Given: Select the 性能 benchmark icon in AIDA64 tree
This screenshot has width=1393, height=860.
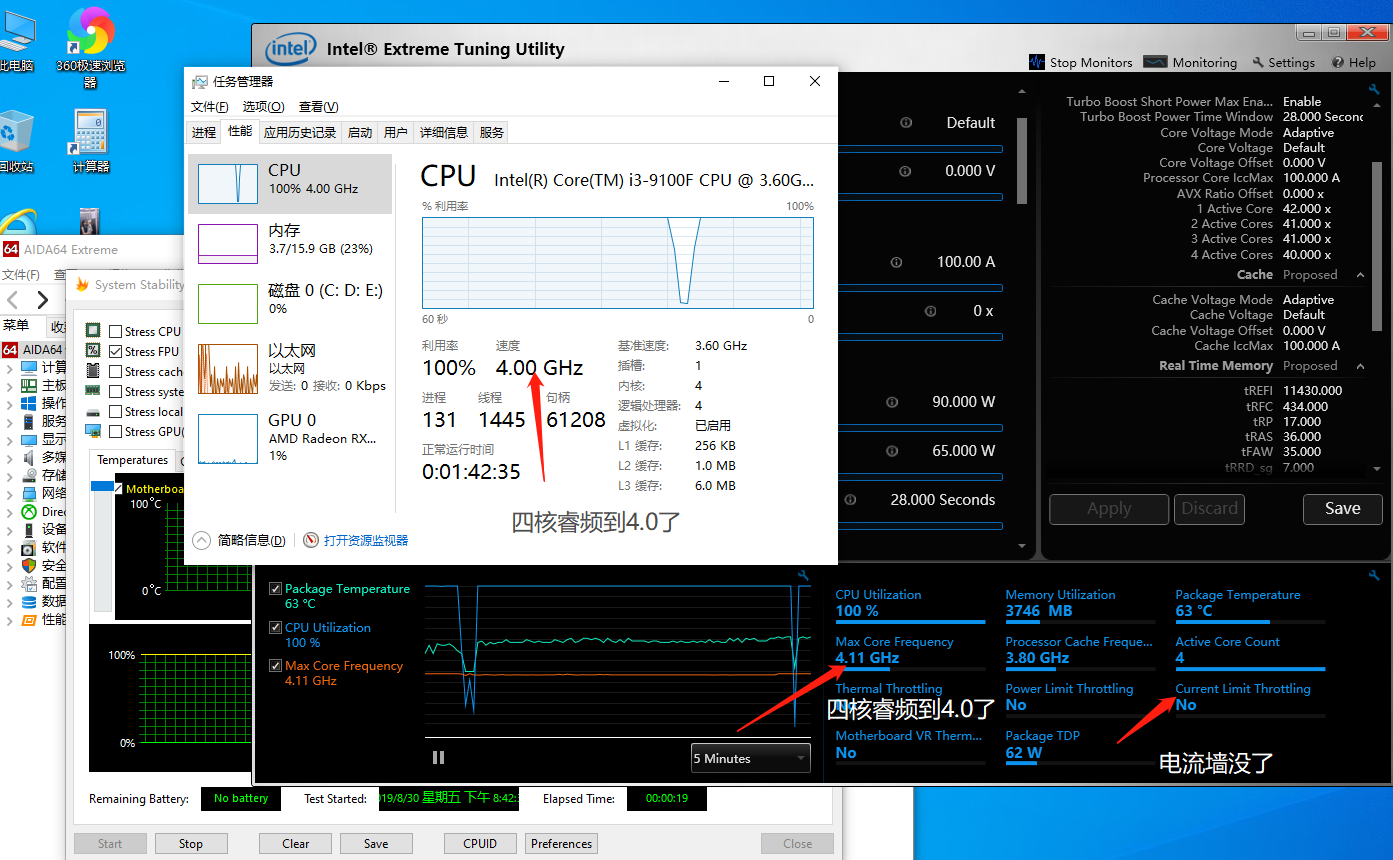Looking at the screenshot, I should tap(29, 620).
